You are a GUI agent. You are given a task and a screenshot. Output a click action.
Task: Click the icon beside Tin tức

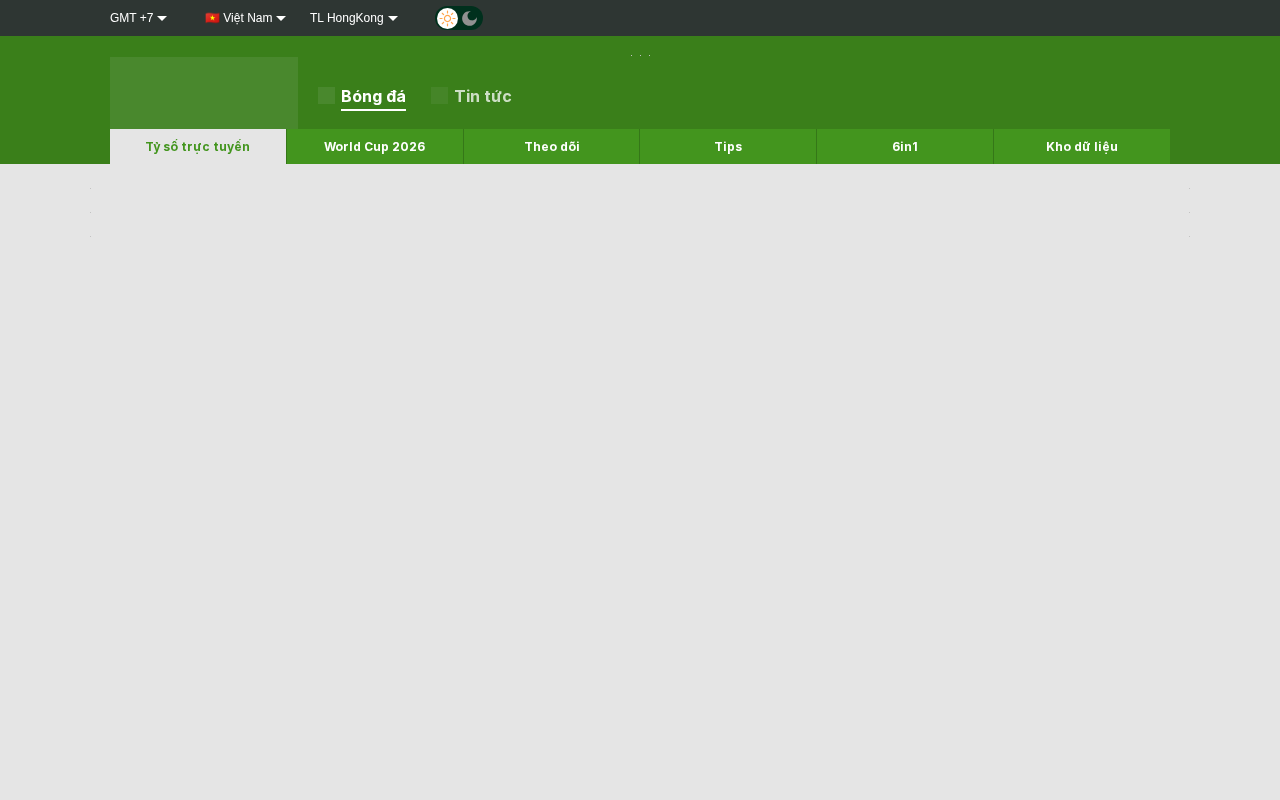[x=439, y=96]
